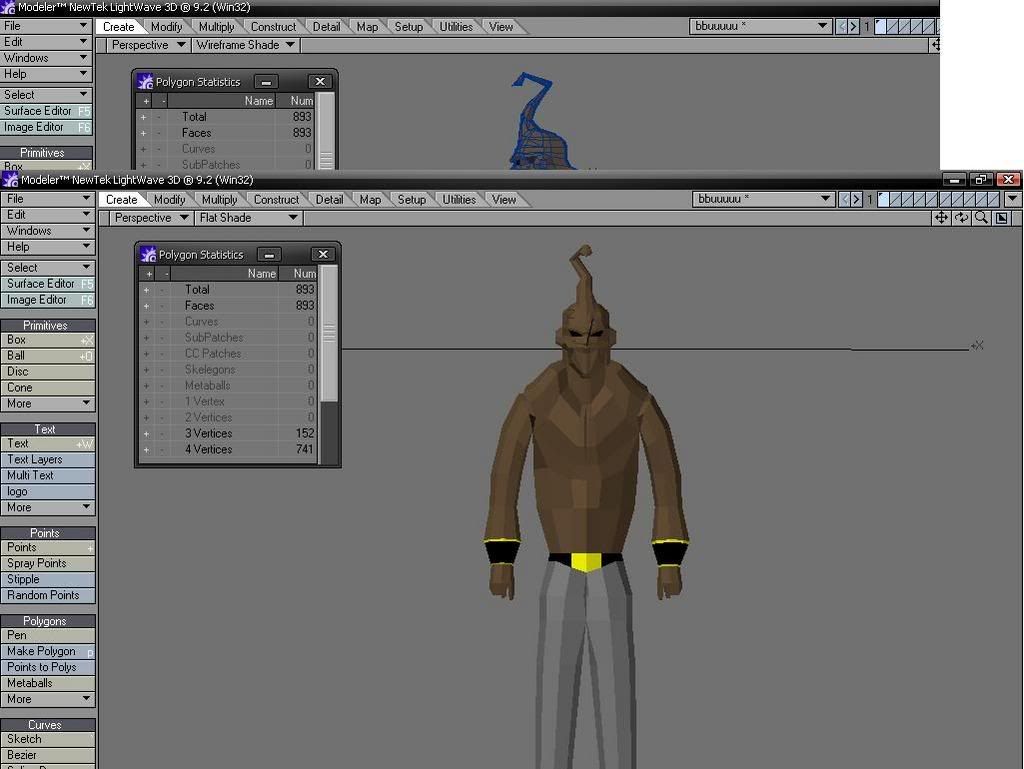Image resolution: width=1024 pixels, height=769 pixels.
Task: Click the minus icon in the 3 Vertices row
Action: (x=163, y=433)
